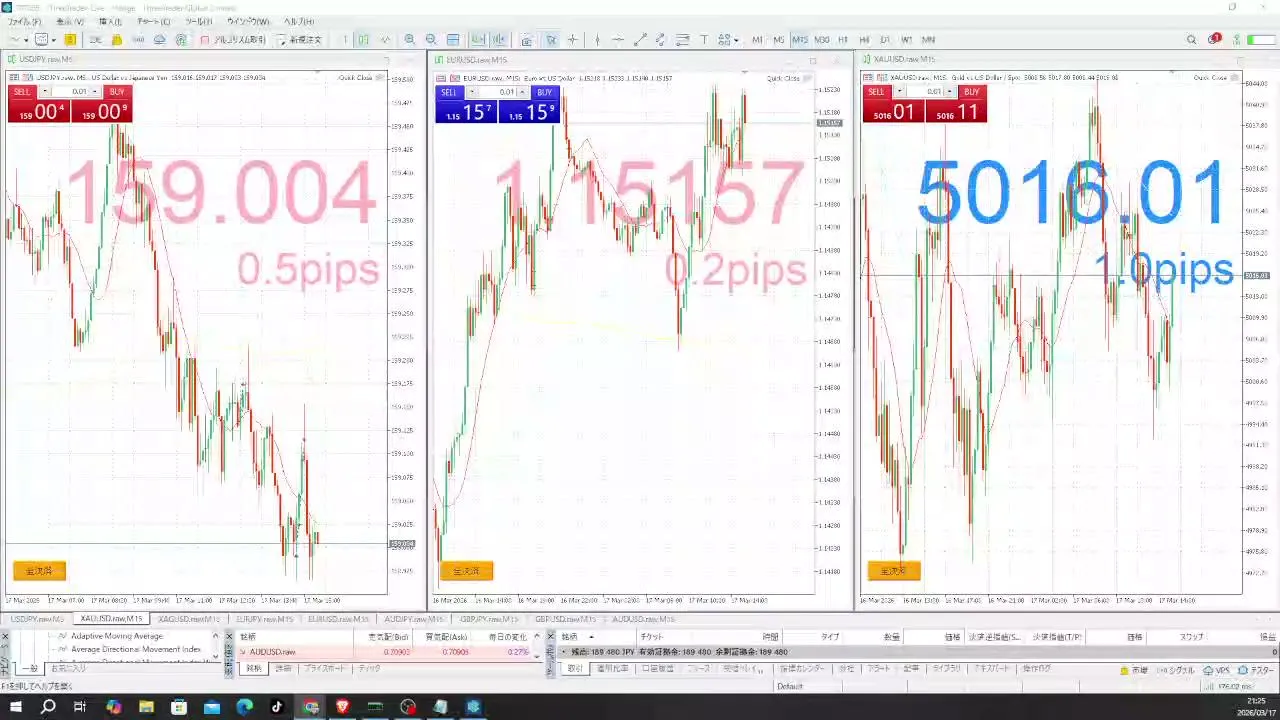Toggle Quick Close checkbox on the XAUUSD chart
Image resolution: width=1280 pixels, height=720 pixels.
click(1232, 78)
